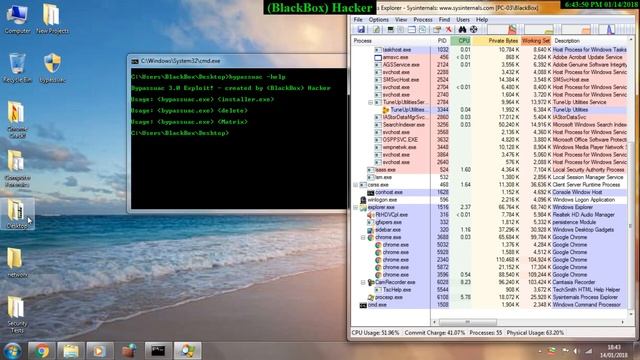Screen dimensions: 640x360
Task: Open Properties via the toolbar icon
Action: [x=437, y=29]
